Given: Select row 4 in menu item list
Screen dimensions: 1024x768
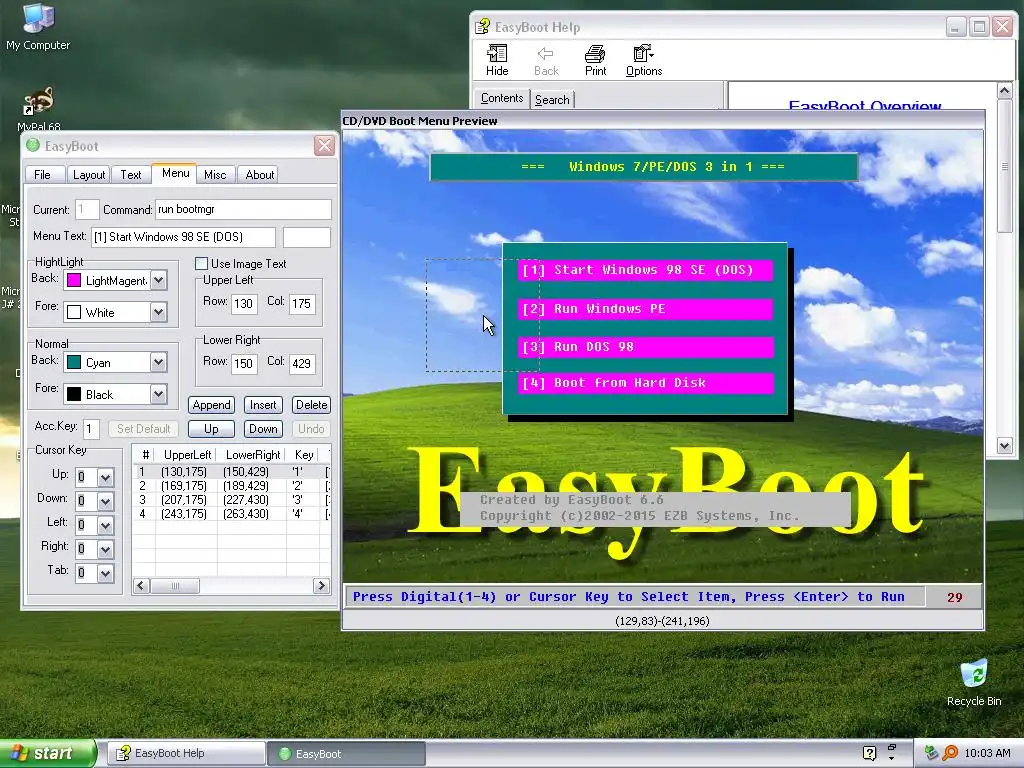Looking at the screenshot, I should pos(232,514).
